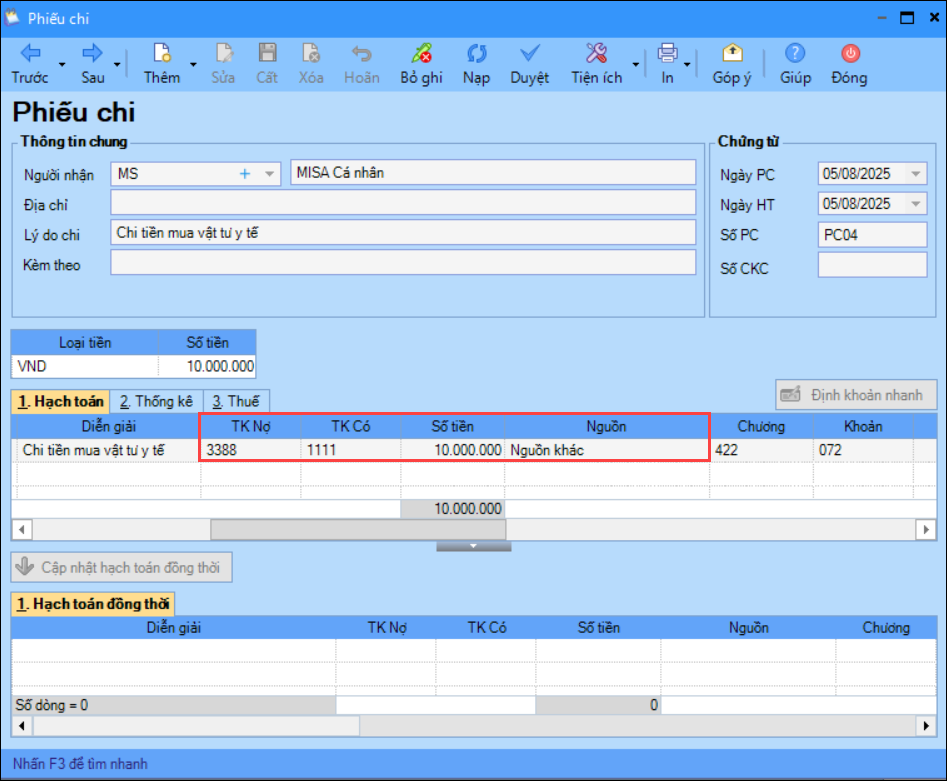Click the Số CKC field

(x=872, y=265)
